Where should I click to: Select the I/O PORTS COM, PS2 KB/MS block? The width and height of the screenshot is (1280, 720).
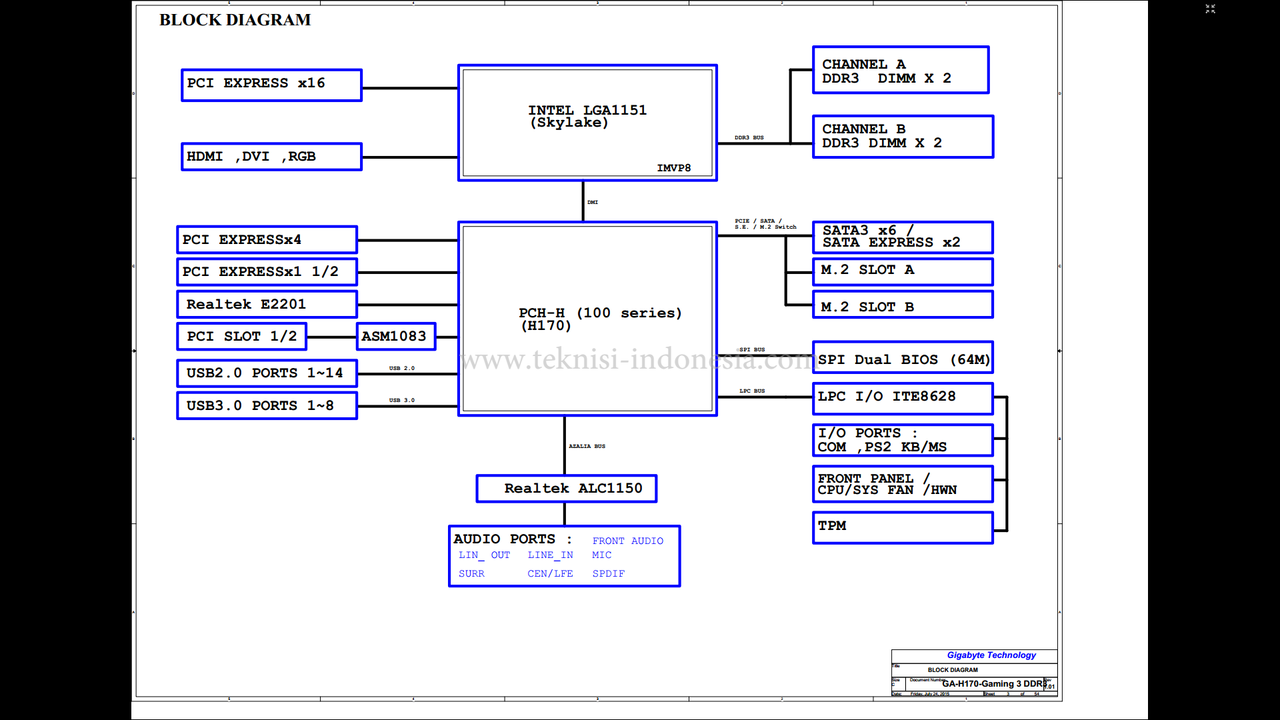pyautogui.click(x=902, y=440)
